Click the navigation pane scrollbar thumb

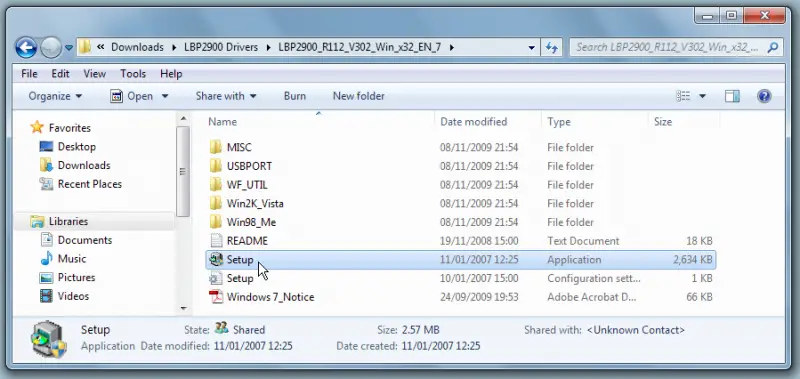pyautogui.click(x=184, y=171)
